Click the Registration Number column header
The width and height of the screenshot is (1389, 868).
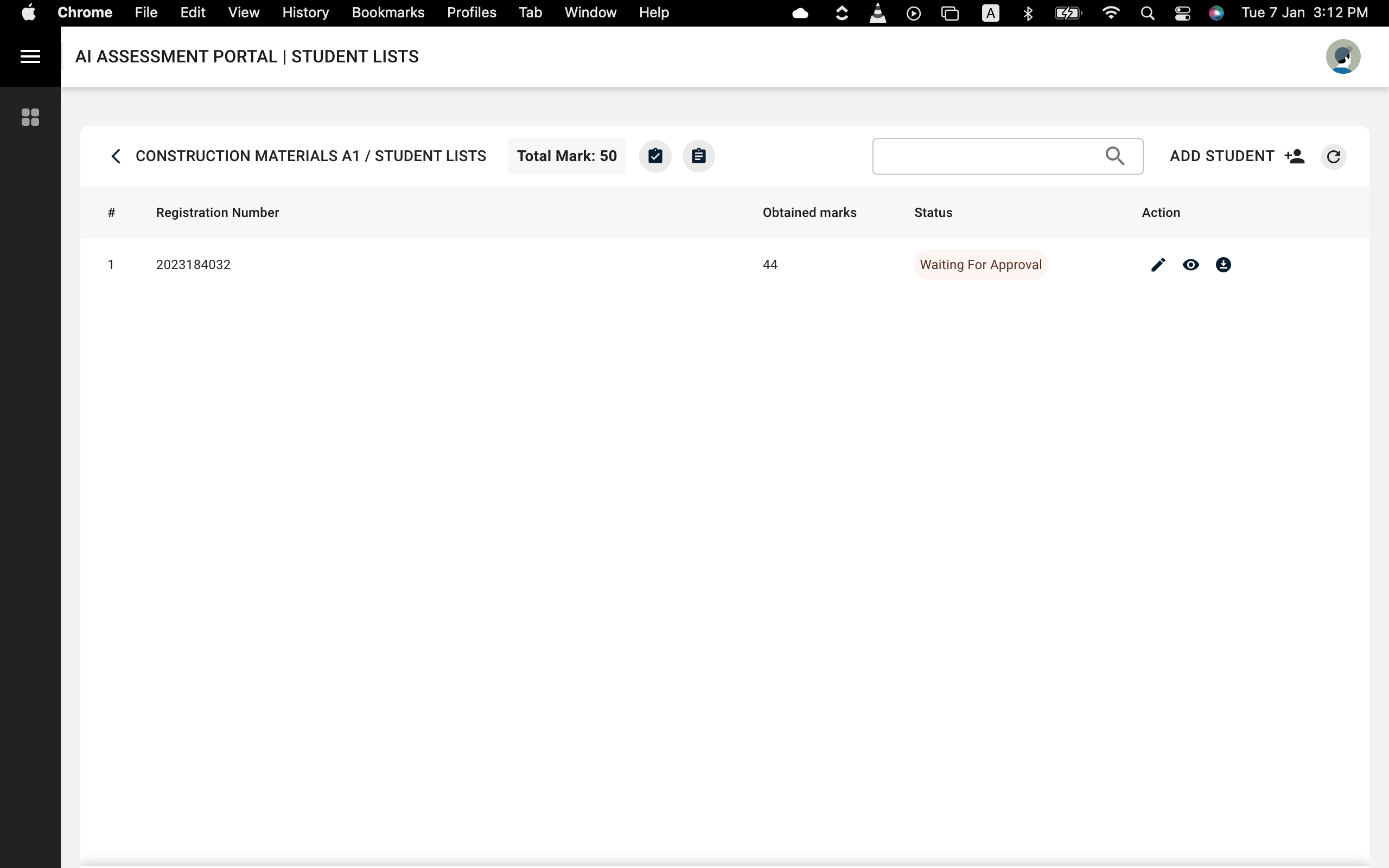[218, 213]
